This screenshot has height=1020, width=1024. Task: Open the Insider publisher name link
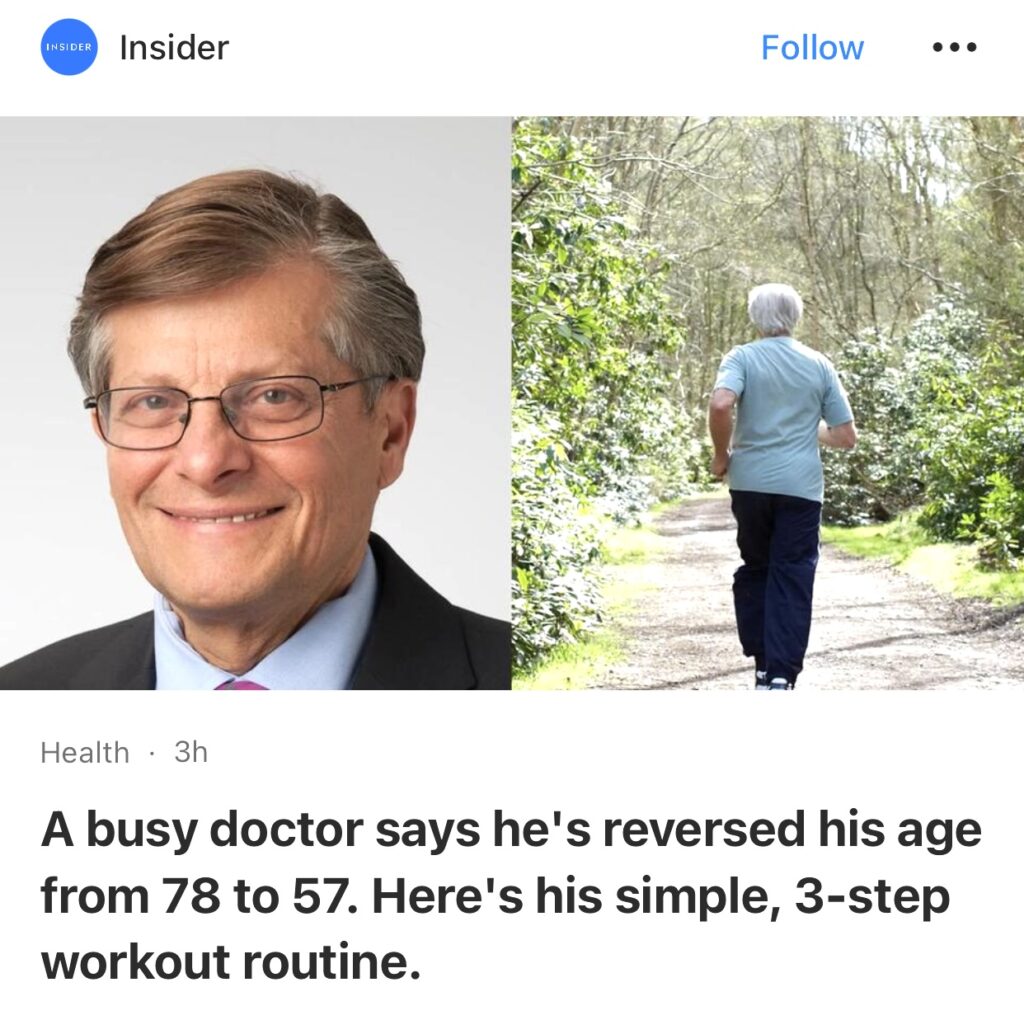pyautogui.click(x=174, y=47)
